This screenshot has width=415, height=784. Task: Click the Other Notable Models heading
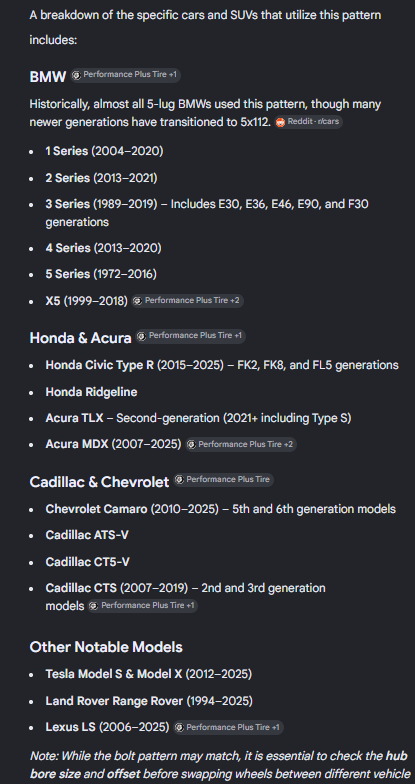[x=106, y=647]
